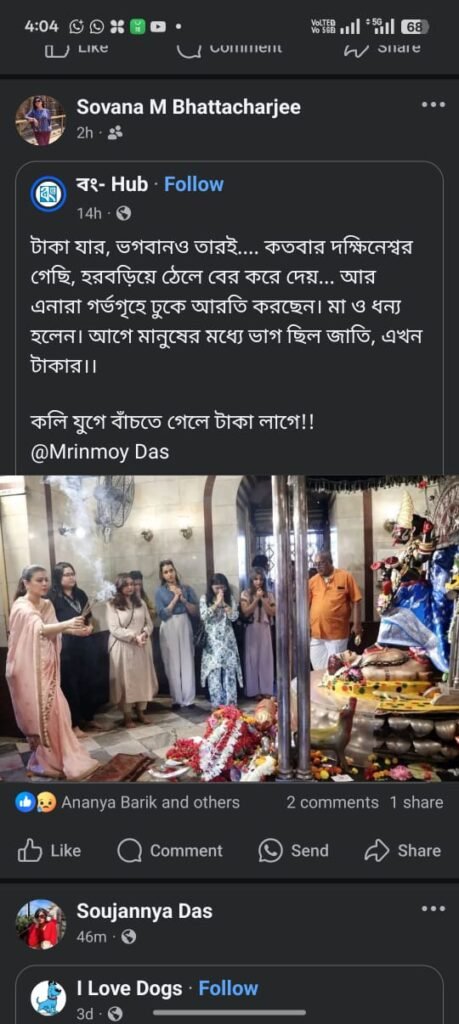Screen dimensions: 459x1024
Task: Open three-dot menu on Soujannya's post
Action: [x=433, y=908]
